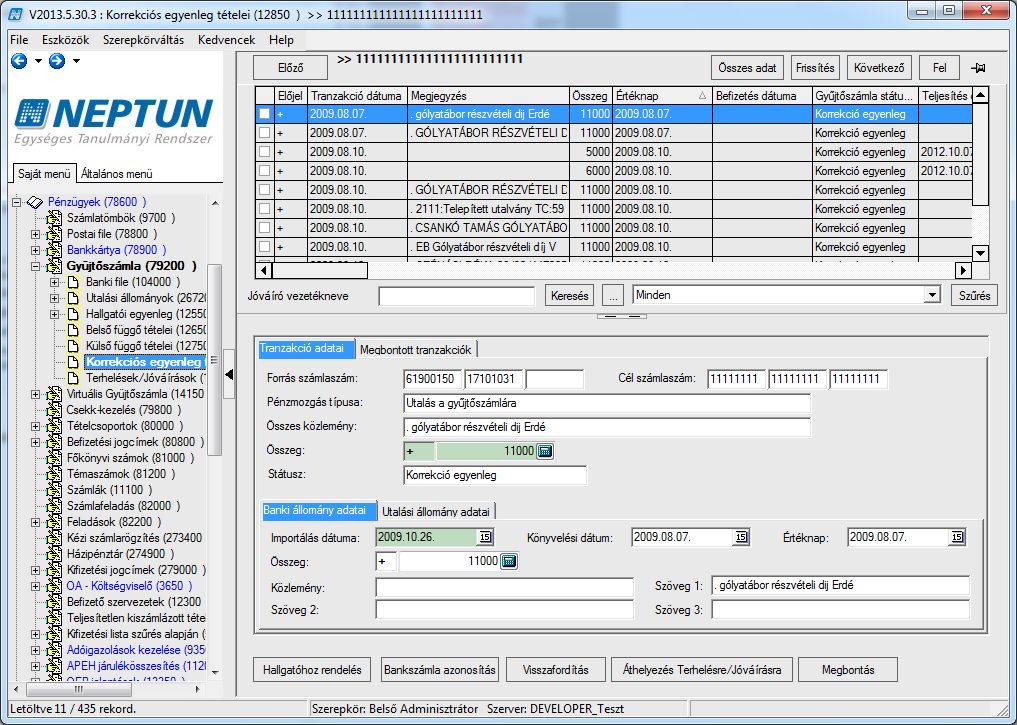Sort by the Tranzakció dátuma column header
This screenshot has height=725, width=1017.
[x=357, y=96]
